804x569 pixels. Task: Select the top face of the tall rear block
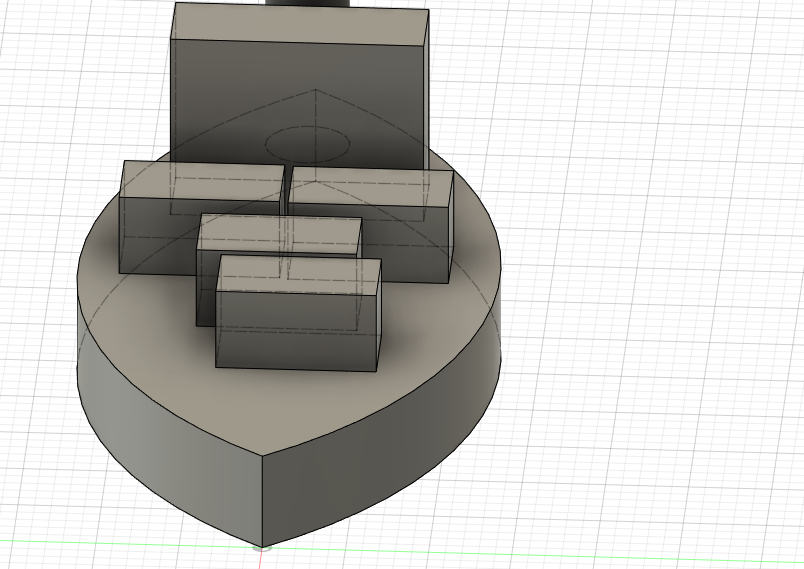(x=300, y=24)
